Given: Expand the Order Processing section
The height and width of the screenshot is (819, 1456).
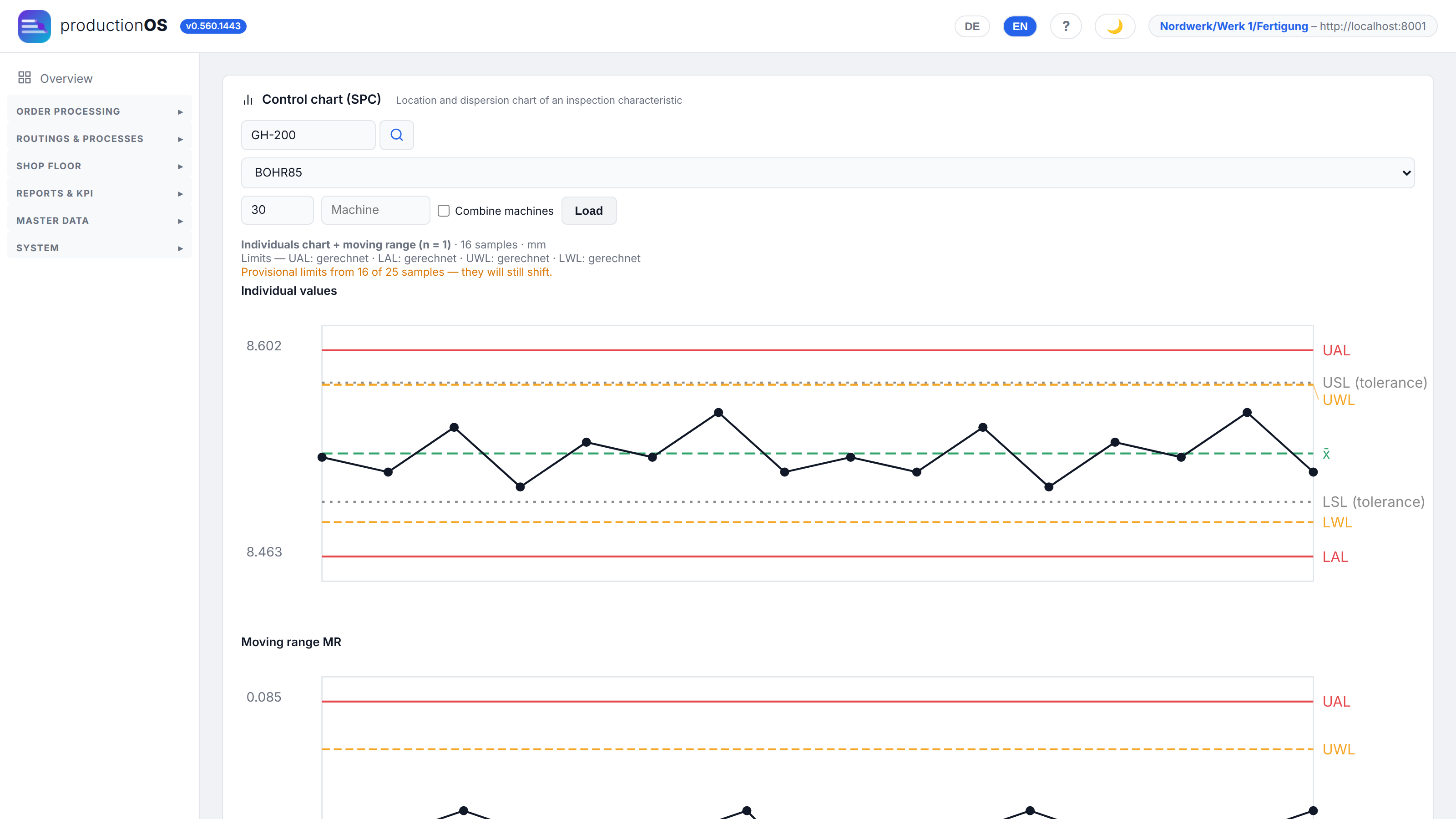Looking at the screenshot, I should pyautogui.click(x=100, y=111).
